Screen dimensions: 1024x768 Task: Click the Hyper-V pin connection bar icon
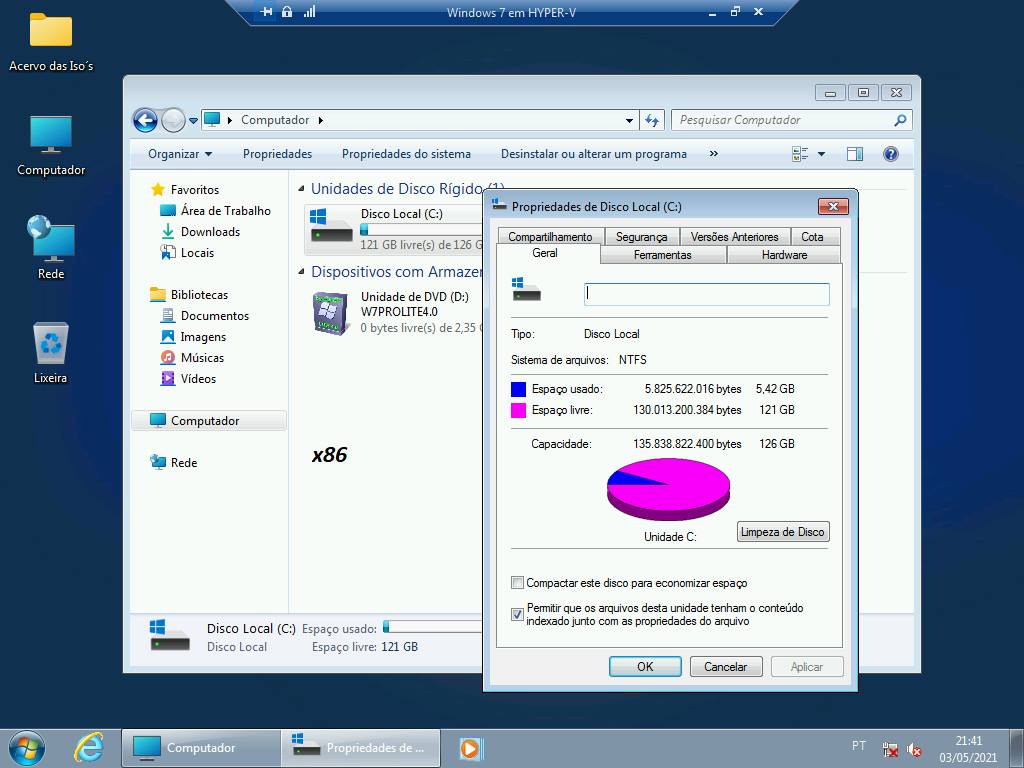coord(266,12)
